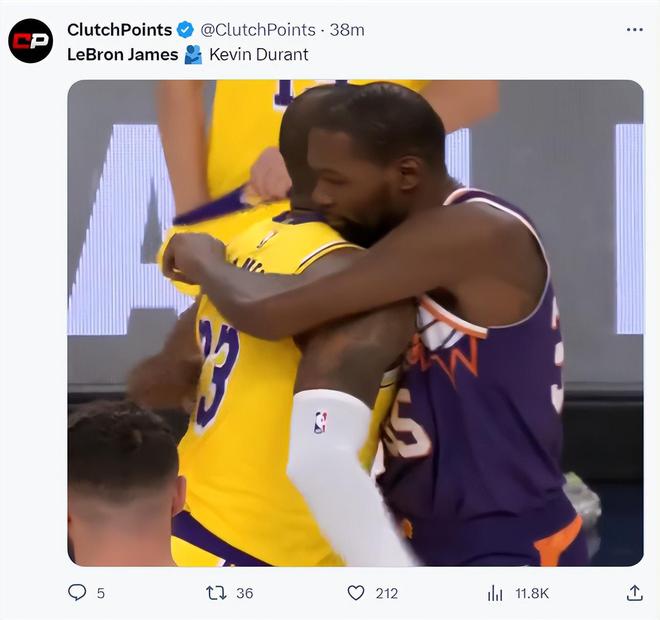
Task: Open the three-dot more options menu
Action: [634, 29]
